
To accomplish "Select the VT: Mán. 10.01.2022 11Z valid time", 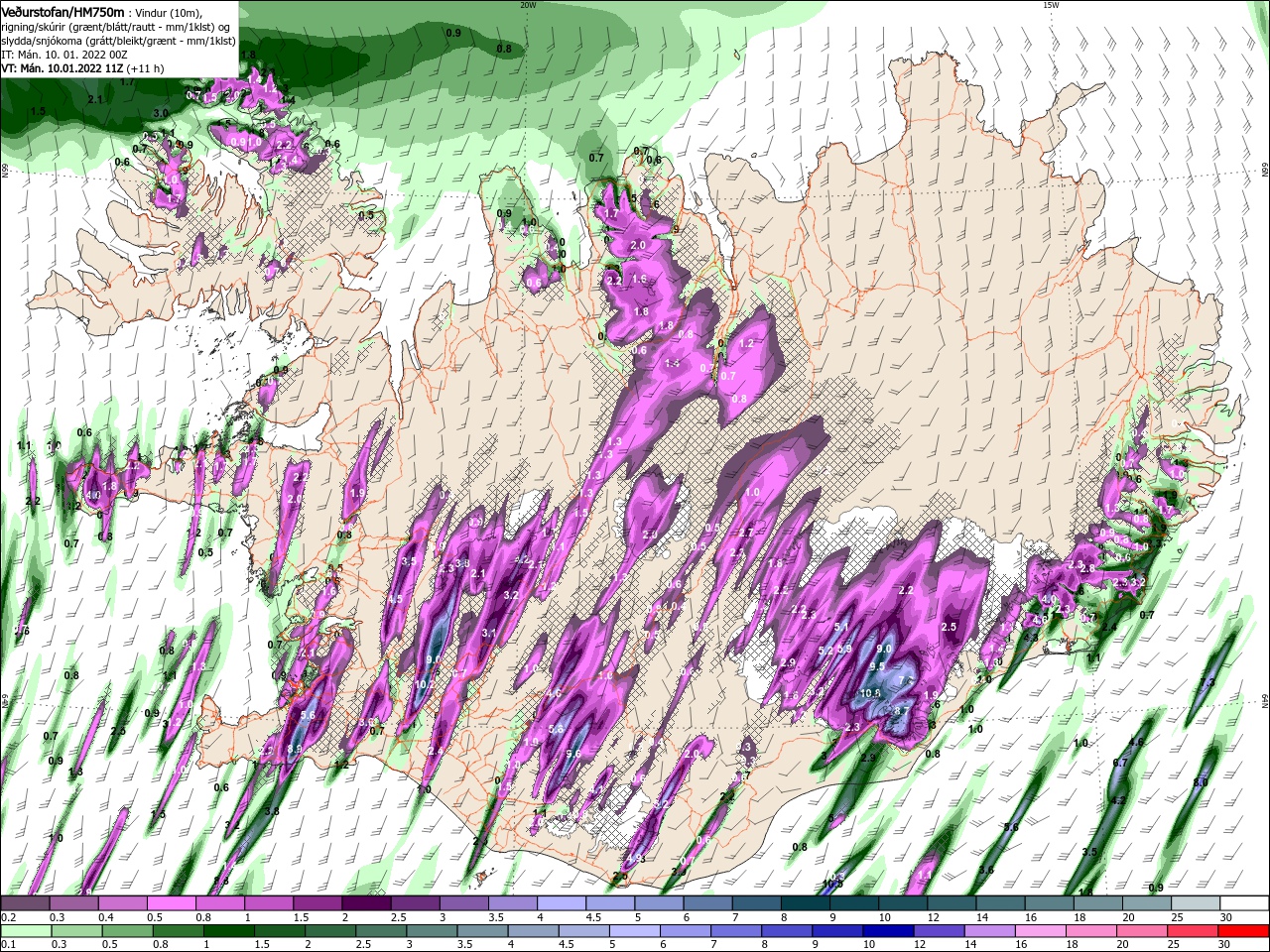I will (x=63, y=68).
